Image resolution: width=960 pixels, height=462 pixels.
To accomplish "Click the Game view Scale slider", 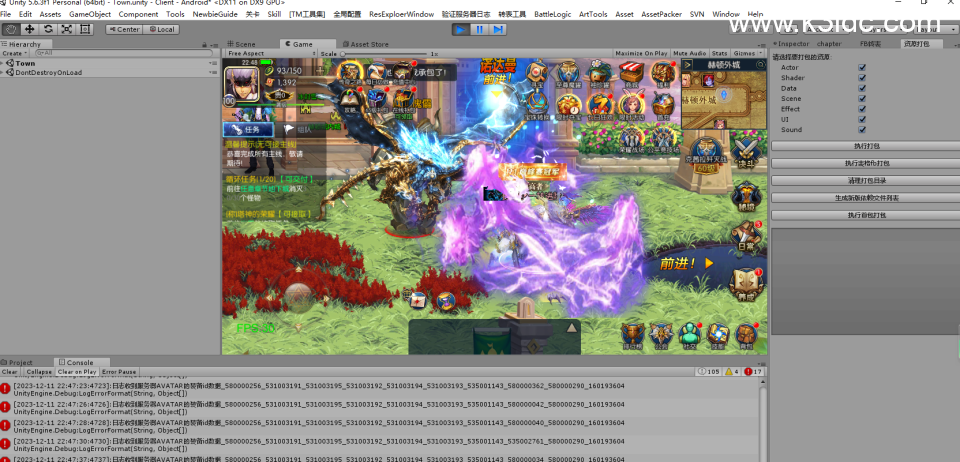I will click(x=386, y=54).
